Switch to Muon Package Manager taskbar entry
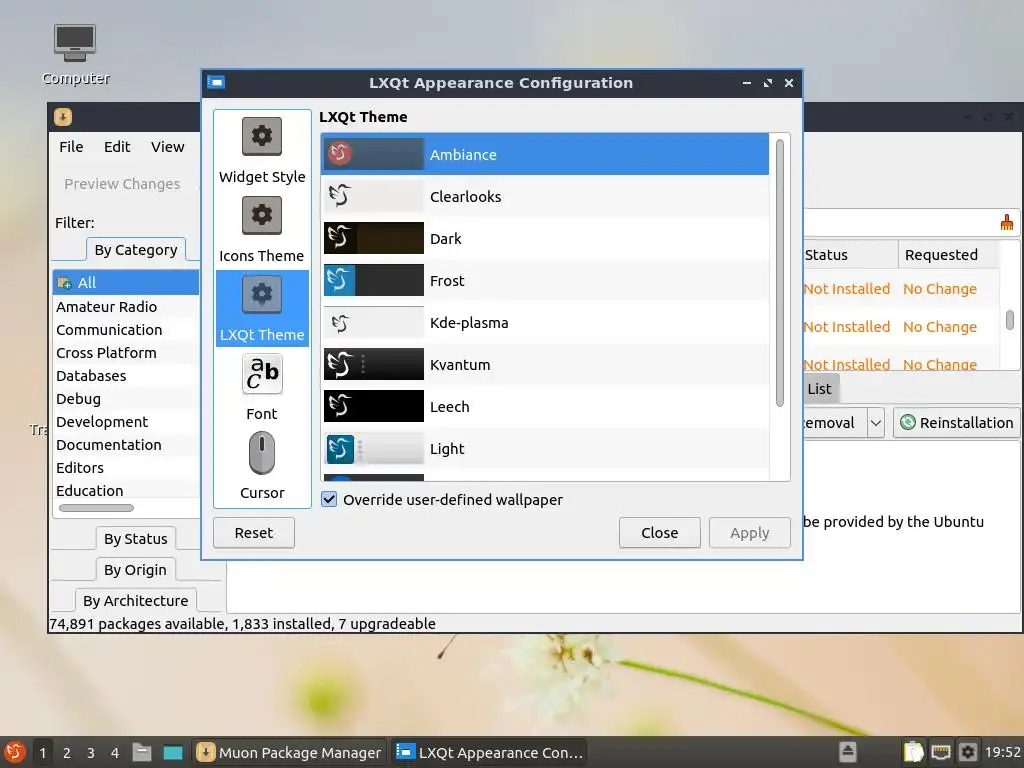The image size is (1024, 768). (x=289, y=752)
